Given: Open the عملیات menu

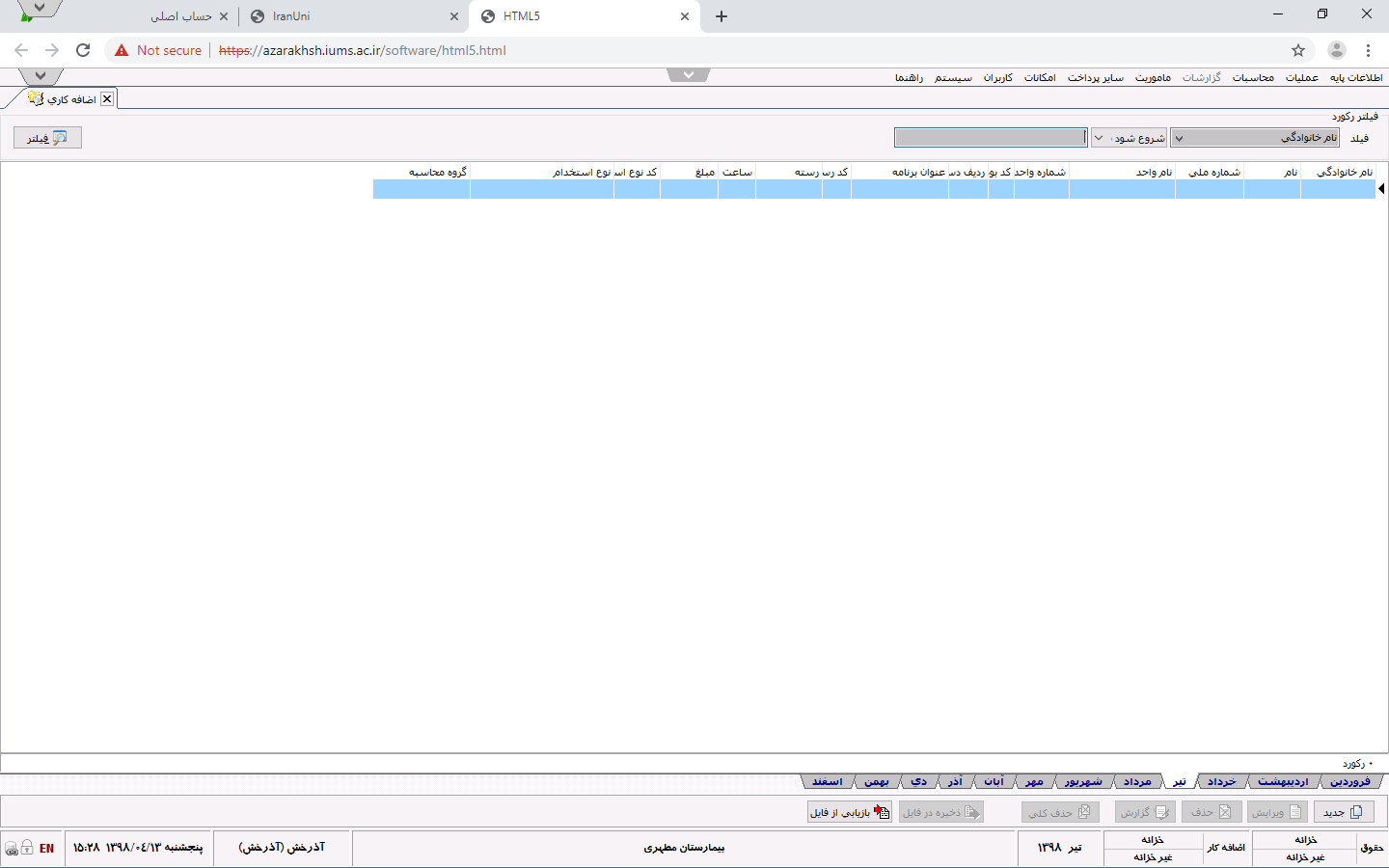Looking at the screenshot, I should click(x=1302, y=77).
